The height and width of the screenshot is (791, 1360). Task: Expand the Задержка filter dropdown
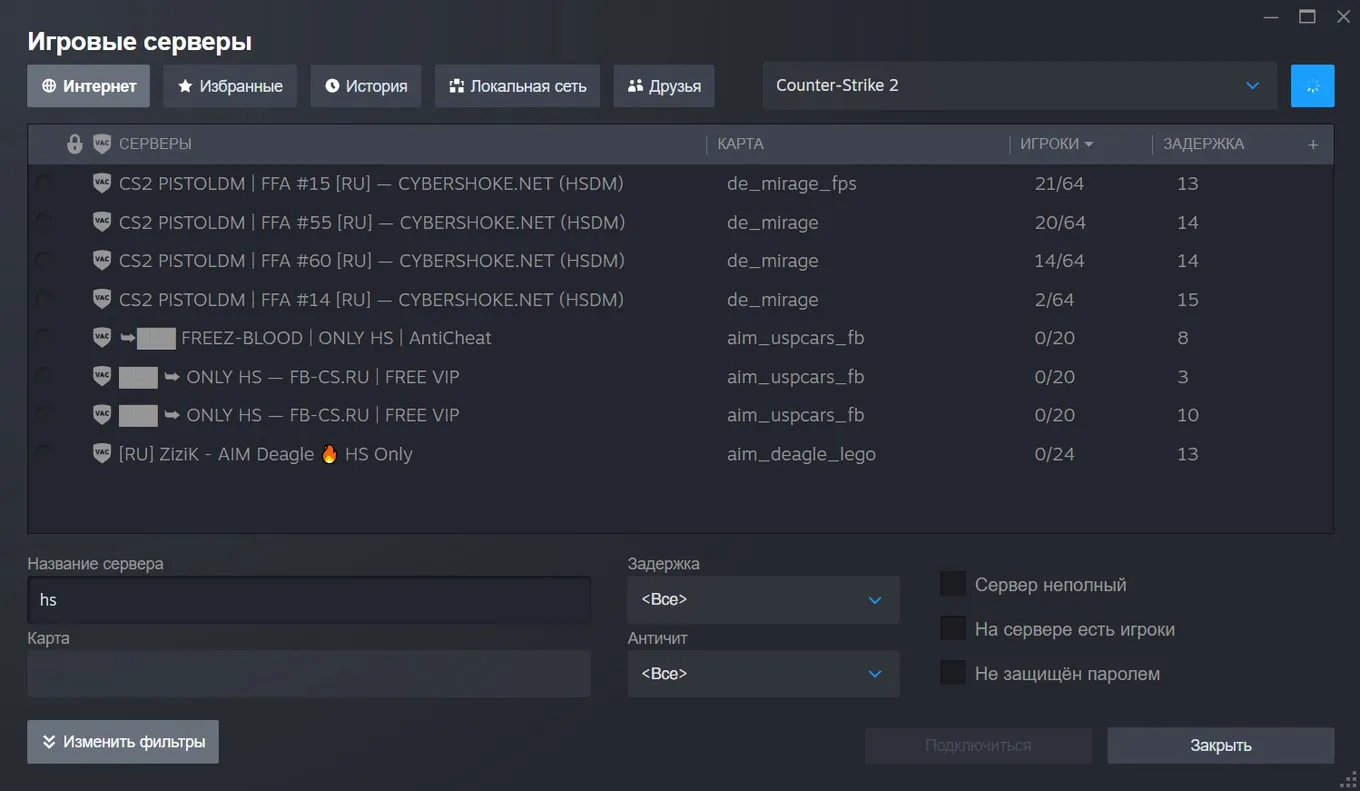tap(763, 600)
